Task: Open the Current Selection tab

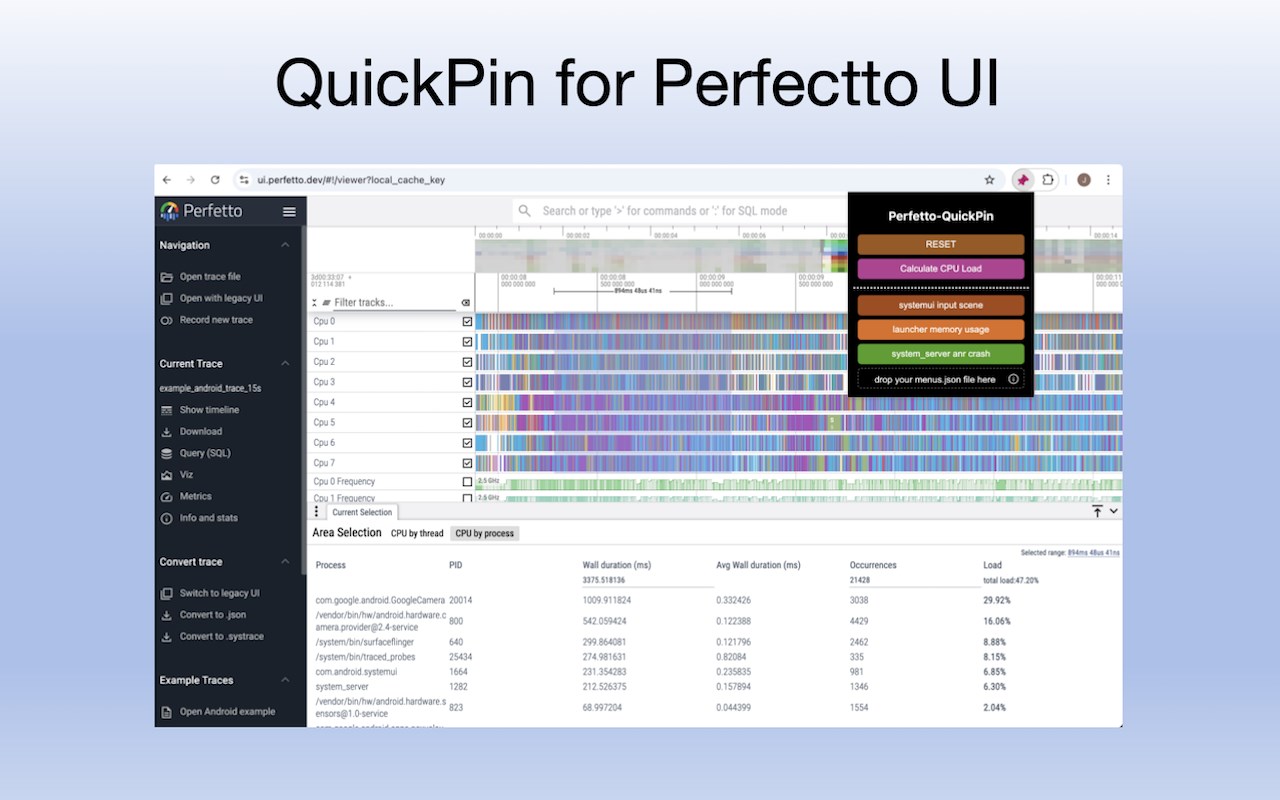Action: [x=362, y=512]
